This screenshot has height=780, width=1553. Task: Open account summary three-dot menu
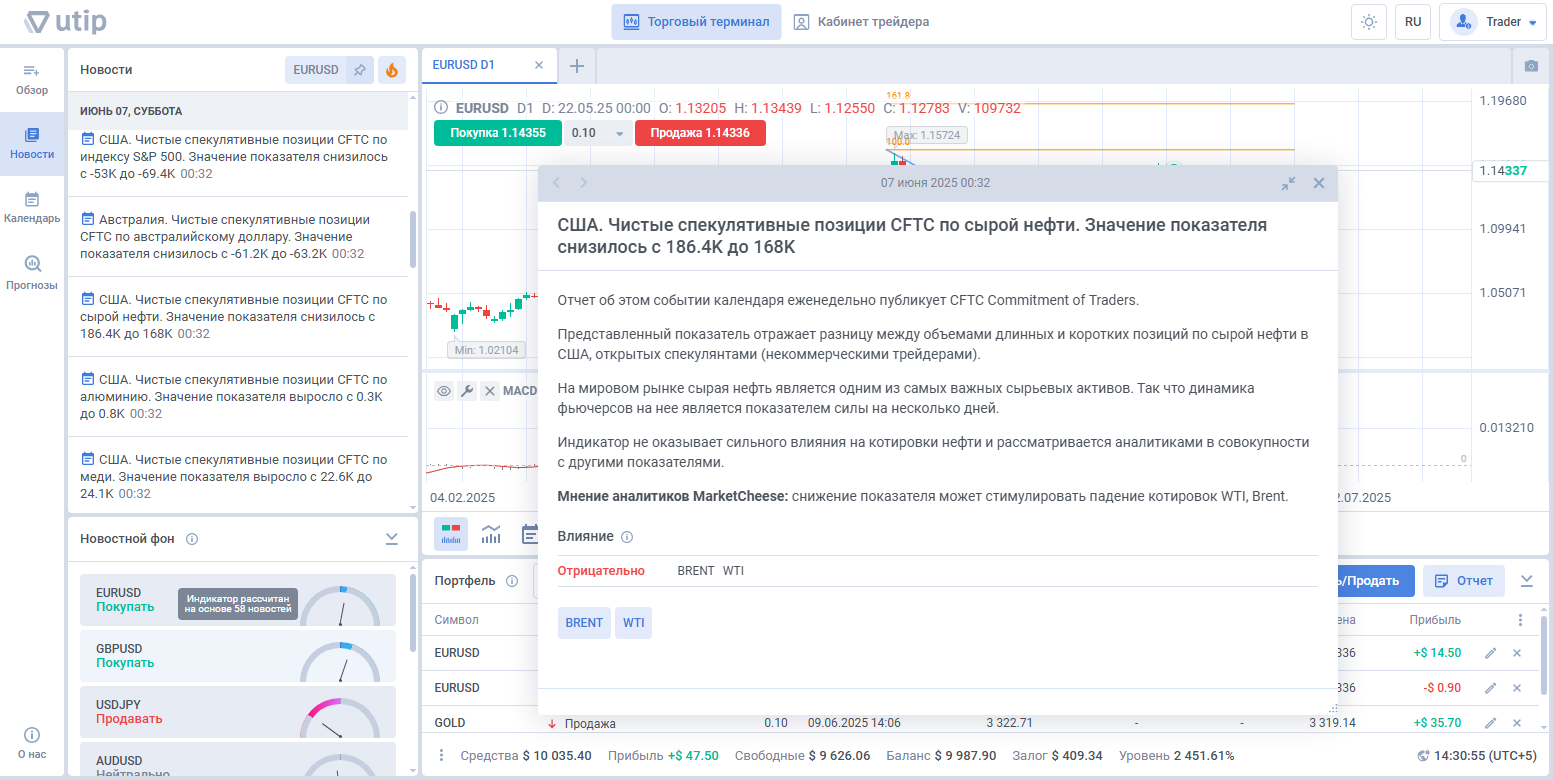coord(442,756)
